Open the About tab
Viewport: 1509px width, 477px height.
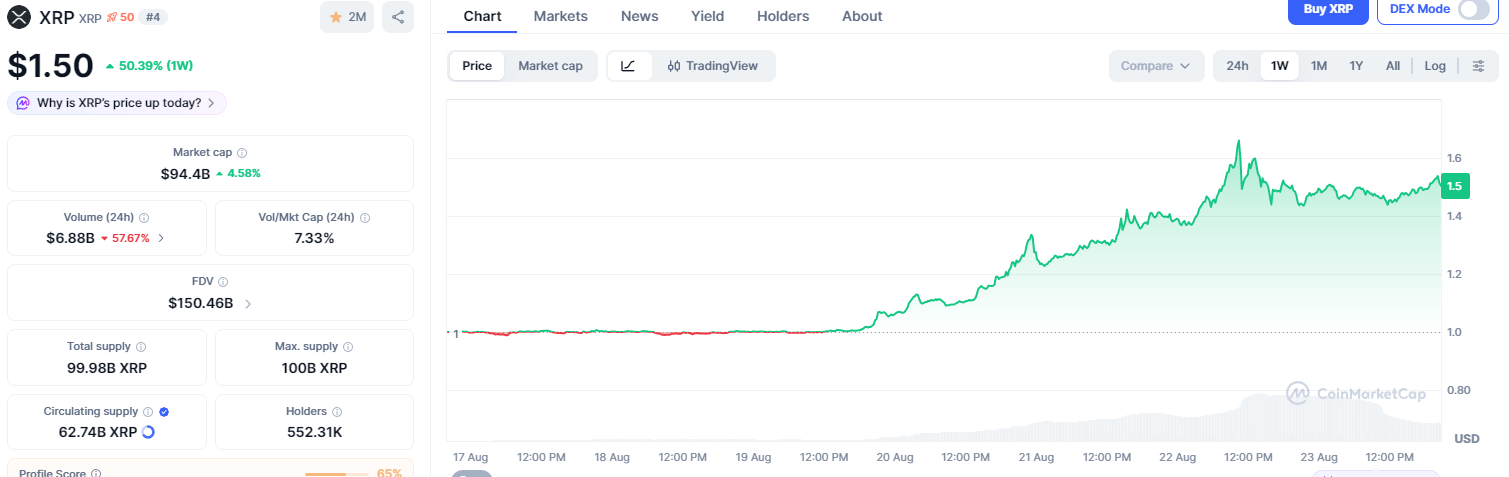[862, 16]
